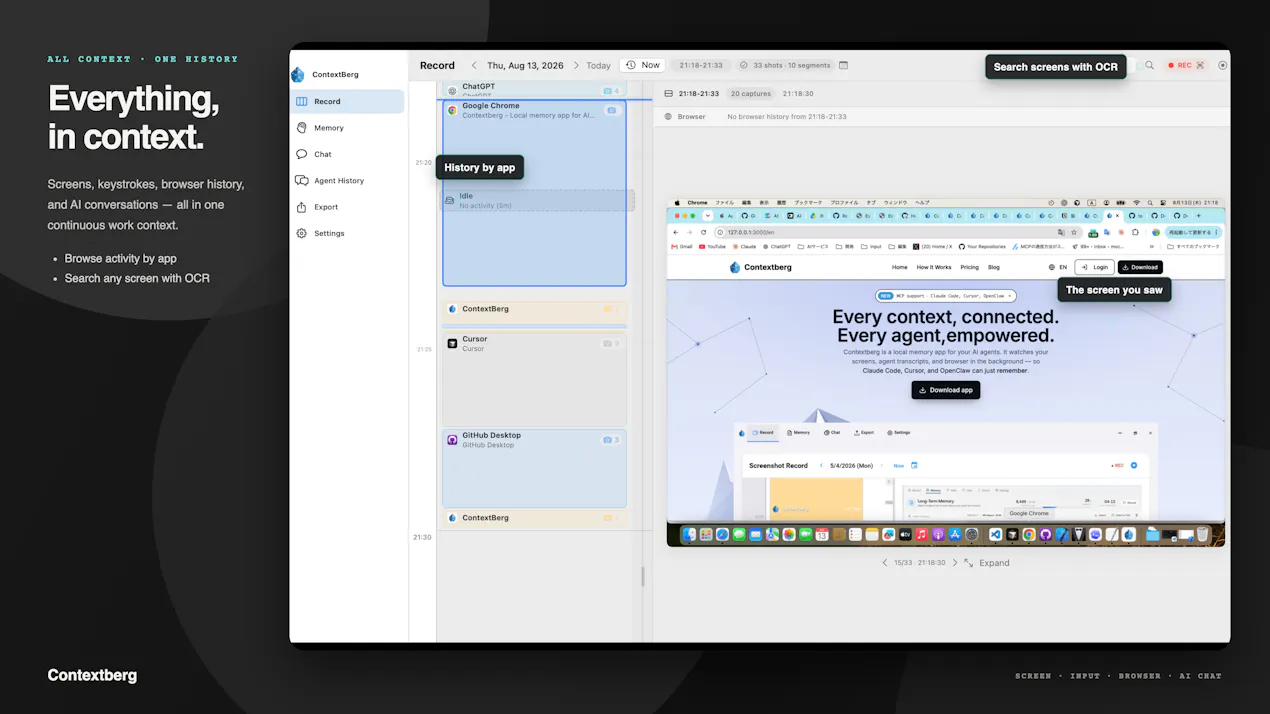Viewport: 1270px width, 714px height.
Task: Click the 20 captures pill
Action: [750, 93]
